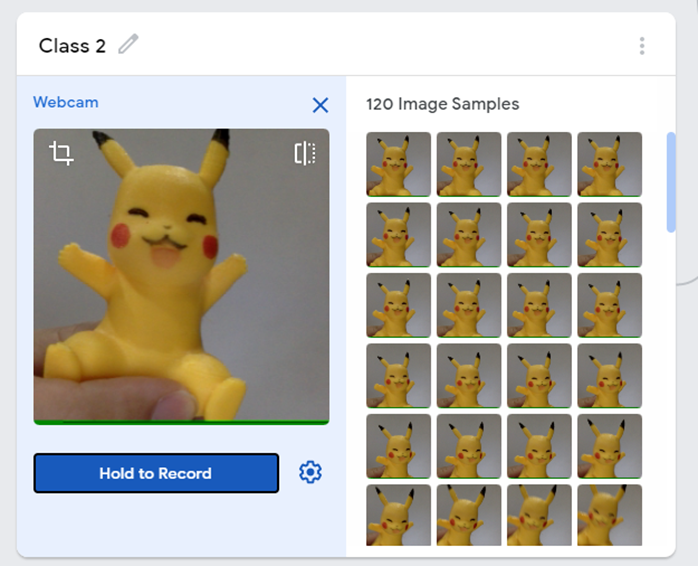Select fourth sample thumbnail in sixth row
This screenshot has height=566, width=698.
click(x=609, y=515)
